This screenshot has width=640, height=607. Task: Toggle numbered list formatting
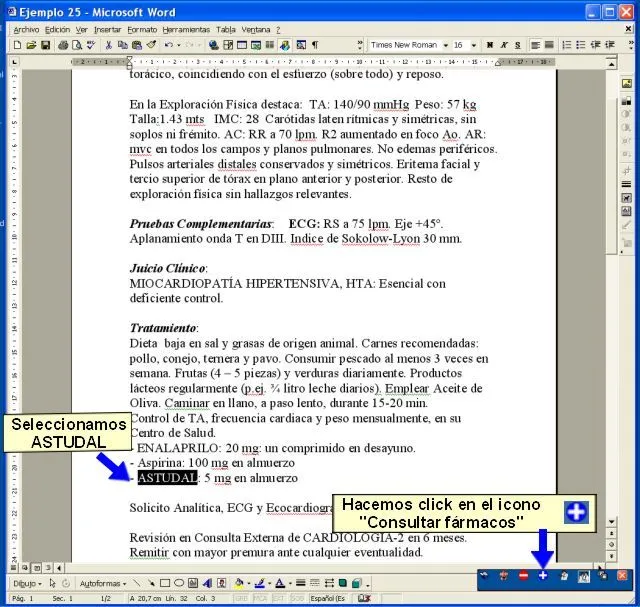(x=567, y=45)
